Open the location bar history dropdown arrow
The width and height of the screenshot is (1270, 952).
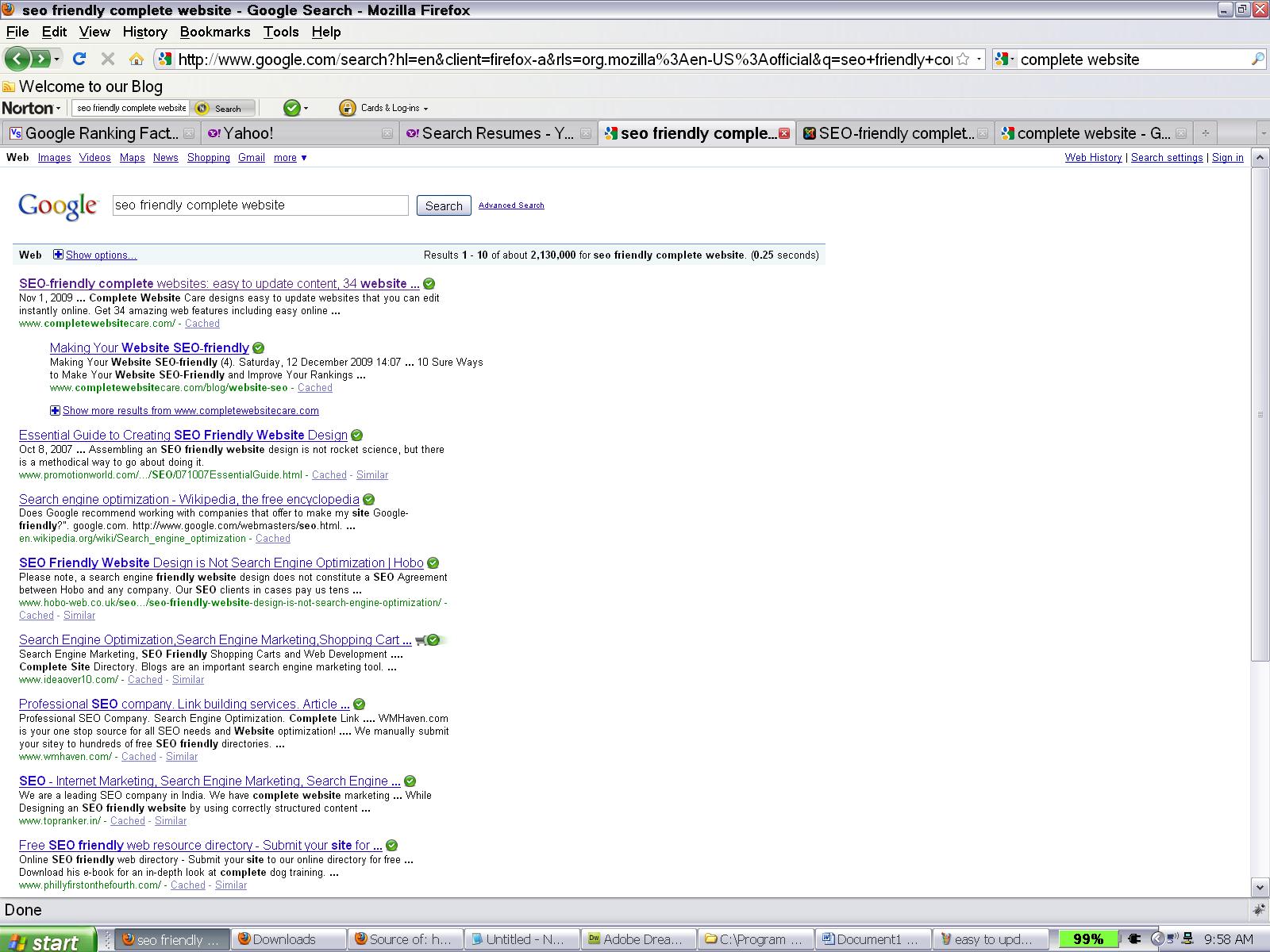979,59
